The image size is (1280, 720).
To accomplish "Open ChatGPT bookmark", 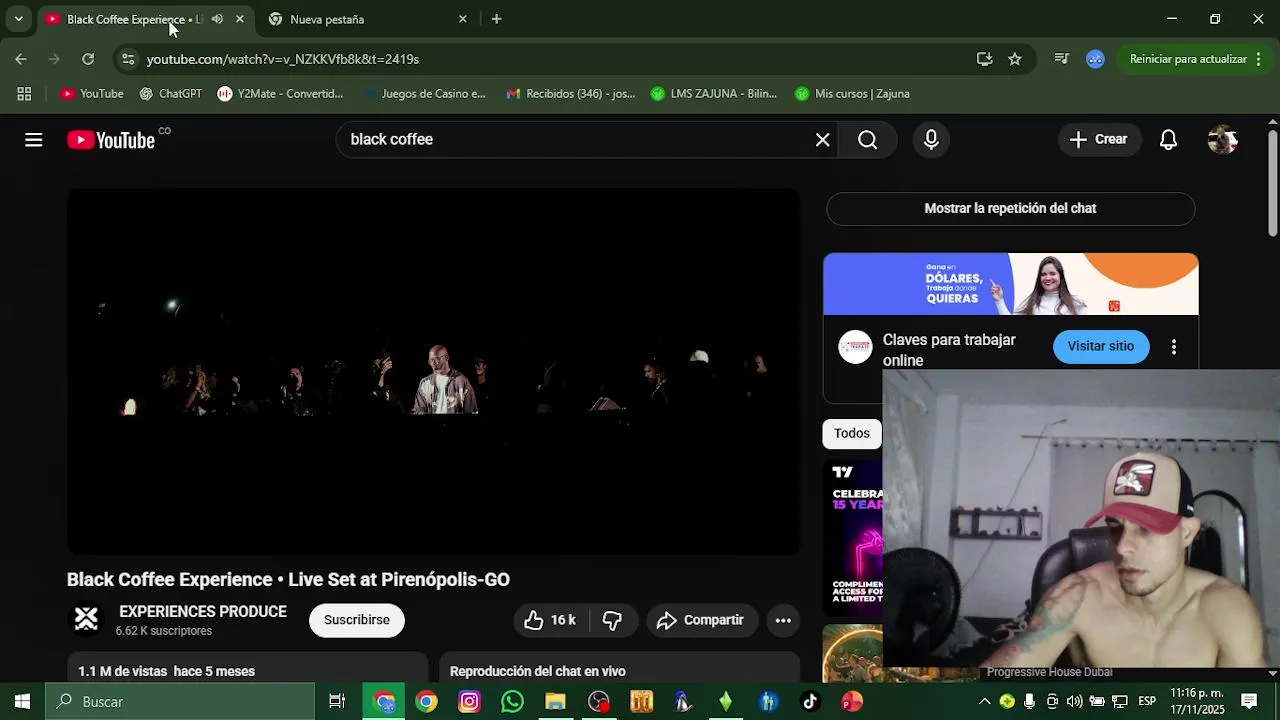I will click(171, 94).
